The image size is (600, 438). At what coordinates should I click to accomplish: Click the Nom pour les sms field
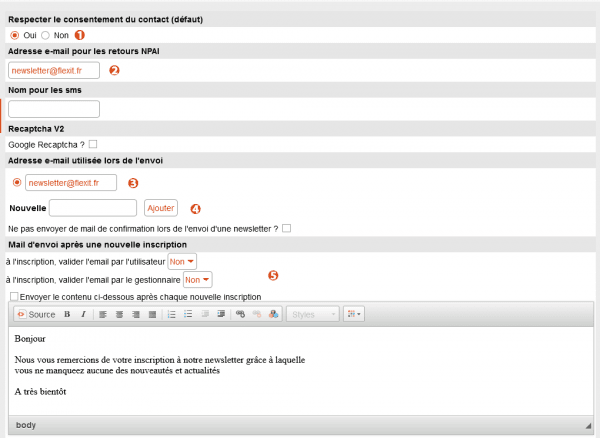pyautogui.click(x=54, y=109)
